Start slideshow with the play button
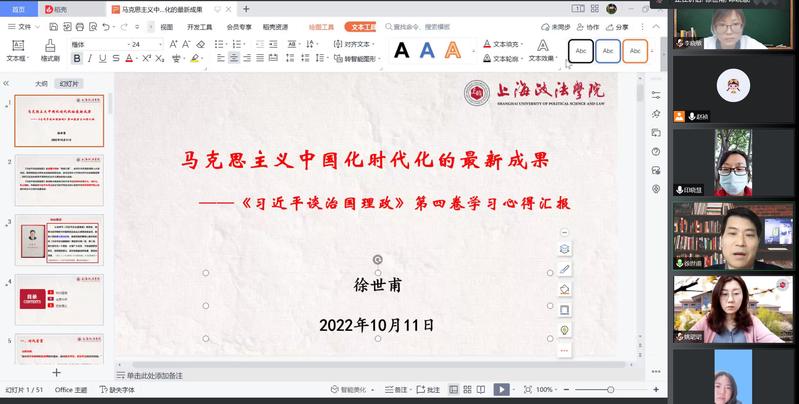The image size is (799, 404). click(x=502, y=389)
